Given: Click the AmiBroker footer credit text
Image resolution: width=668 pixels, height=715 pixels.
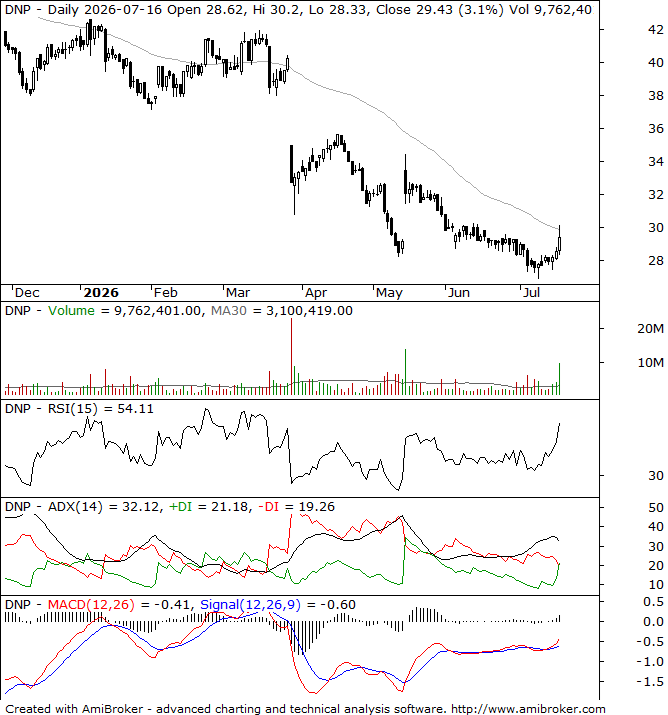Looking at the screenshot, I should (x=305, y=709).
